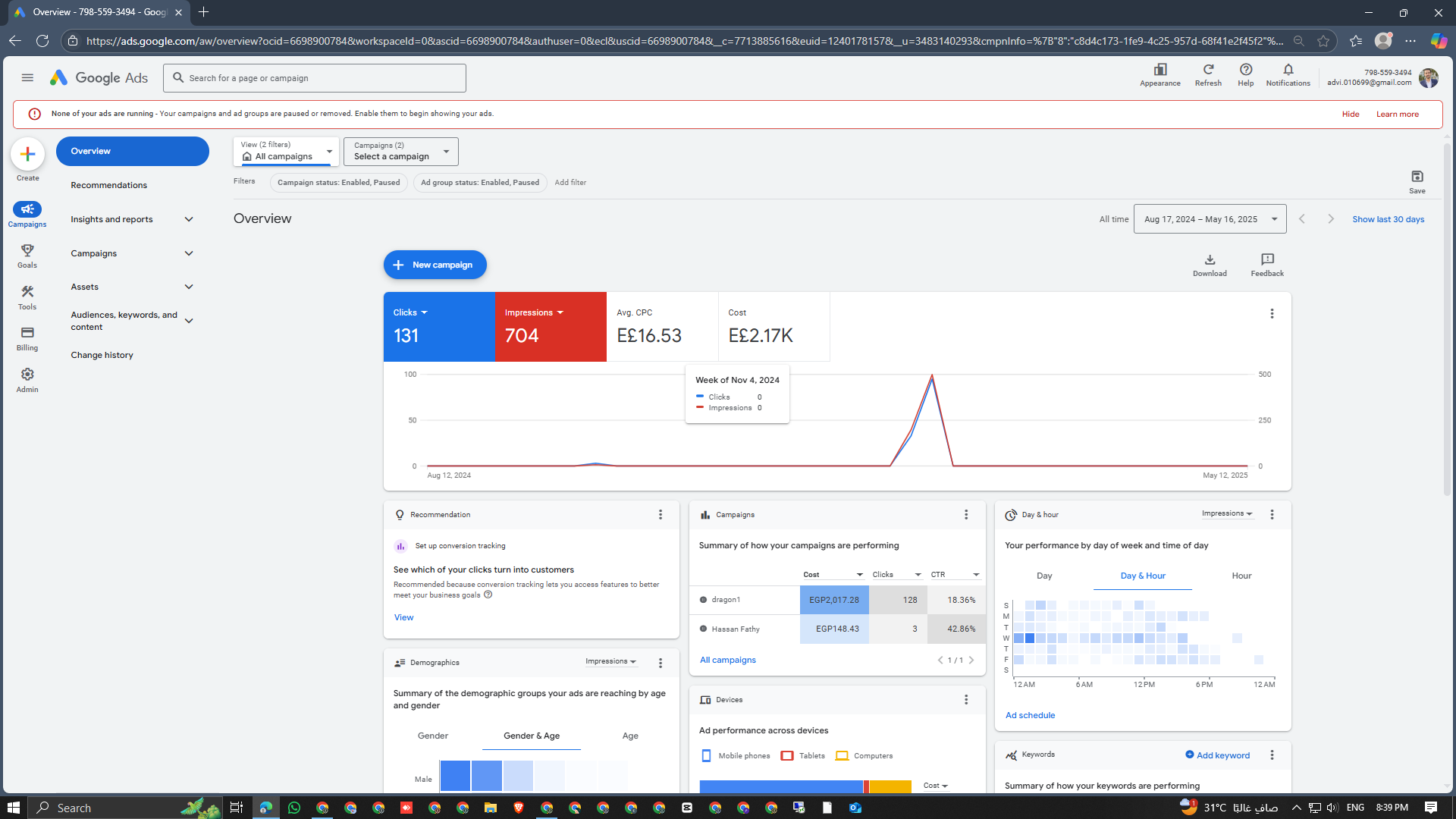
Task: Open Change history page
Action: click(102, 355)
